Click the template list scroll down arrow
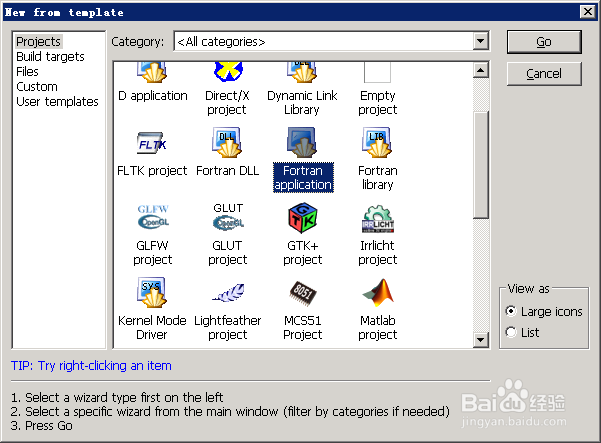 pyautogui.click(x=481, y=340)
